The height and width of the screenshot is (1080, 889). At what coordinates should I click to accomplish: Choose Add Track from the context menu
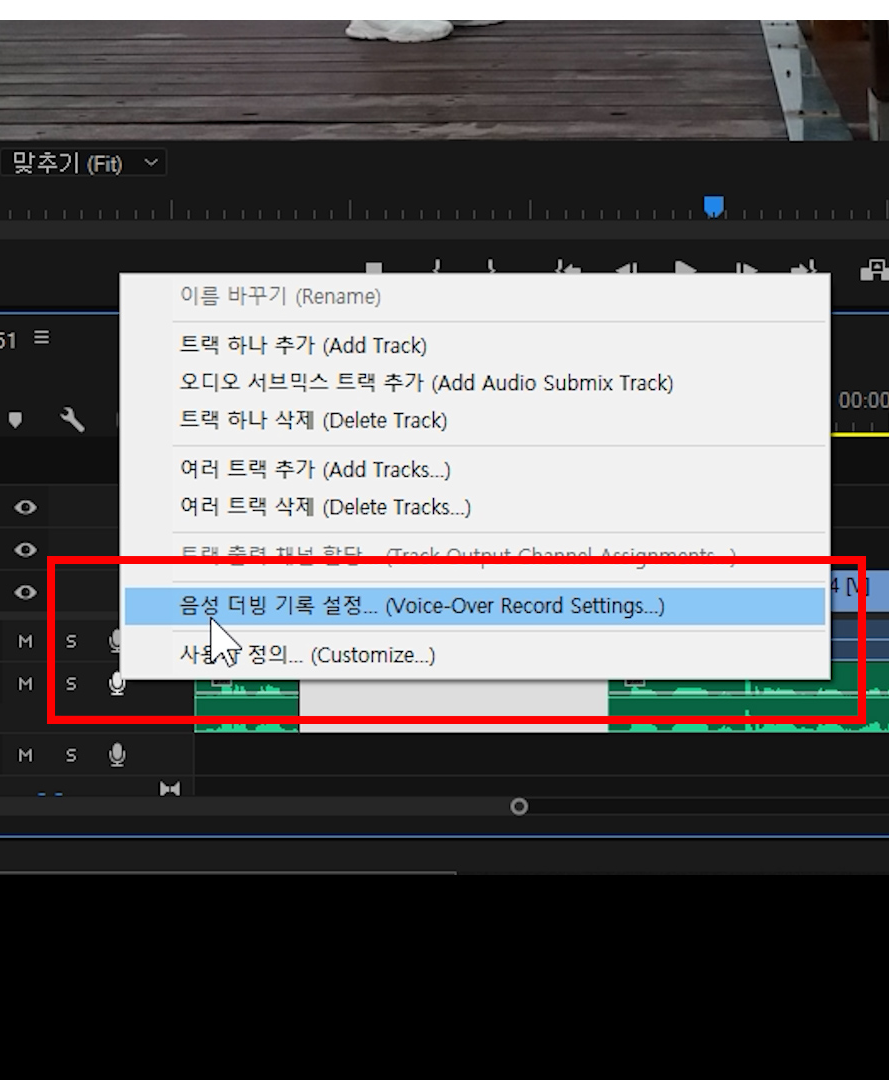coord(475,345)
